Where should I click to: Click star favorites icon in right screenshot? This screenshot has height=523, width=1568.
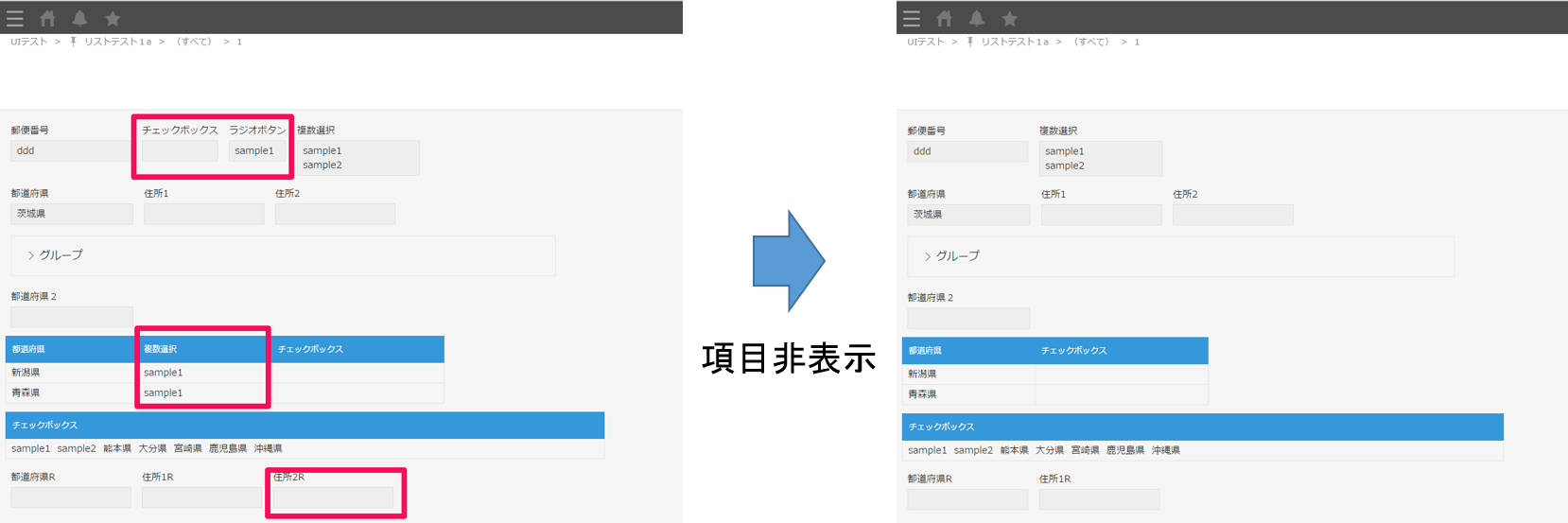(x=1010, y=18)
